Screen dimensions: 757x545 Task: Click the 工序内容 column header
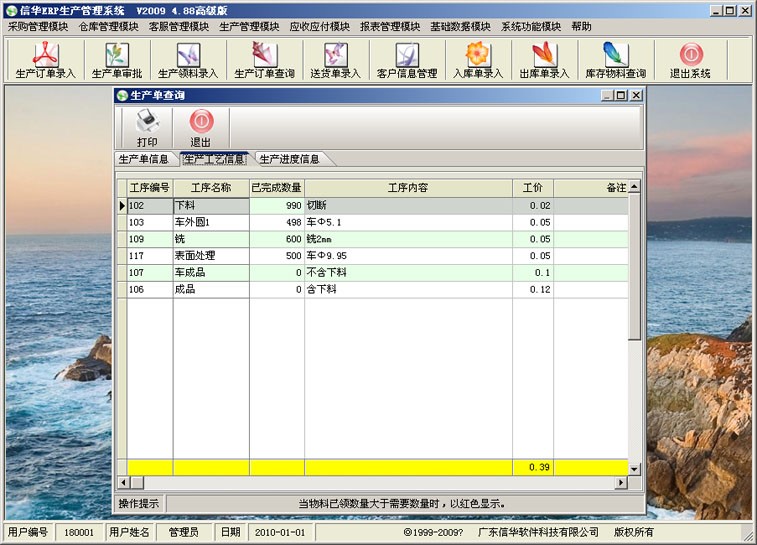click(x=408, y=188)
